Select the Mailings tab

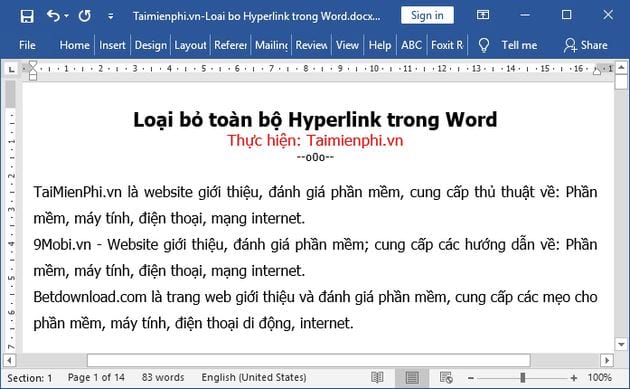[272, 45]
